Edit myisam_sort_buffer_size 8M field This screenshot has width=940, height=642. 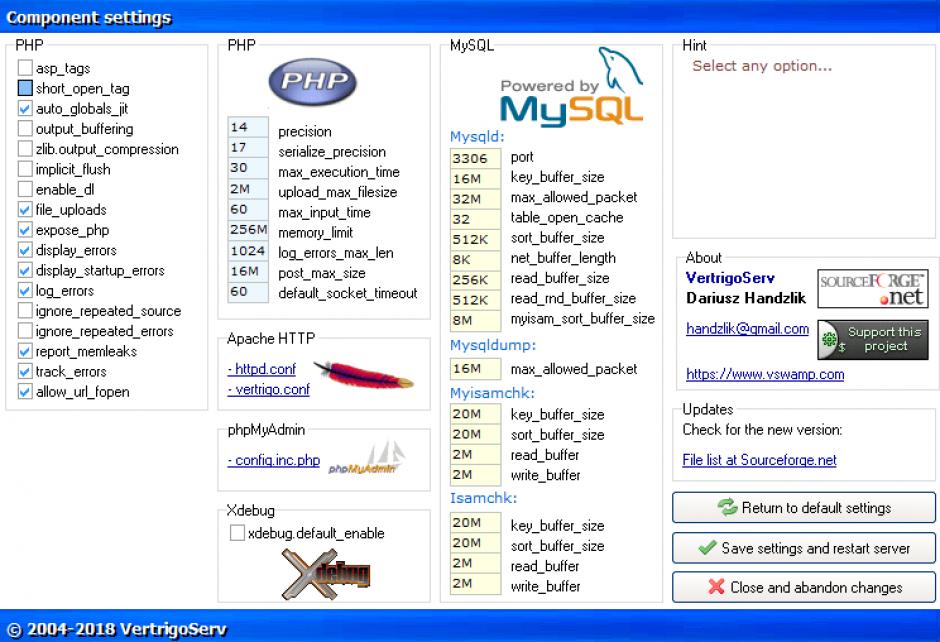click(x=475, y=321)
